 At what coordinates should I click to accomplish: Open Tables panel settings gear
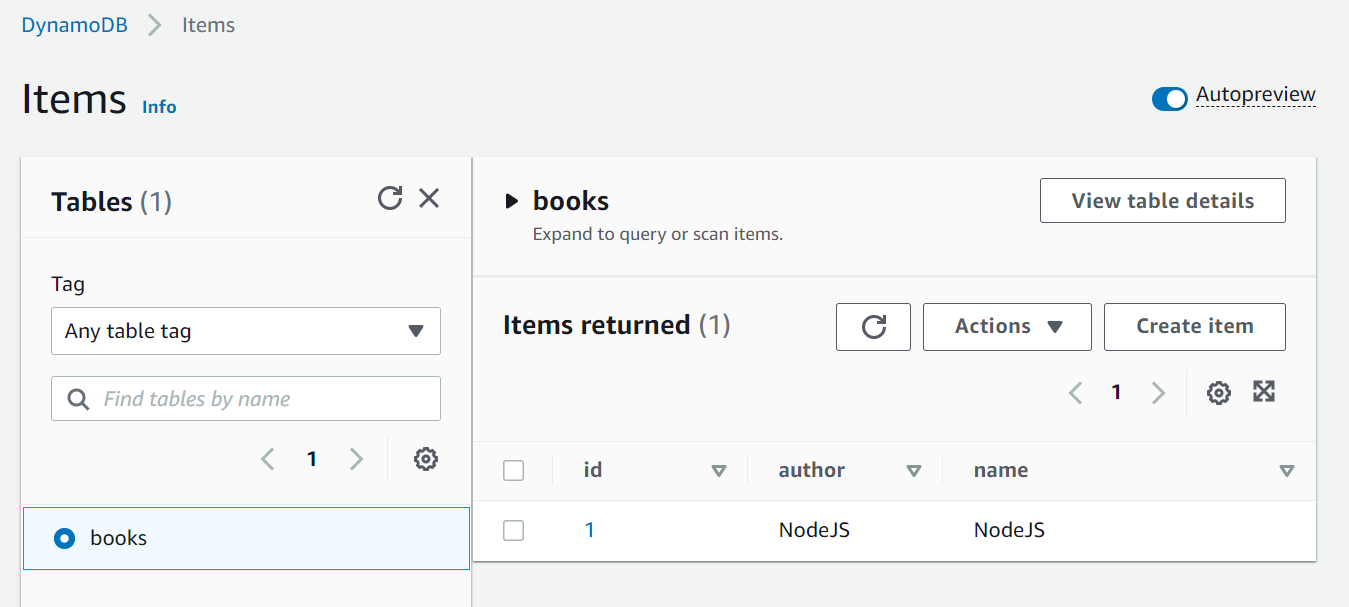pyautogui.click(x=426, y=459)
